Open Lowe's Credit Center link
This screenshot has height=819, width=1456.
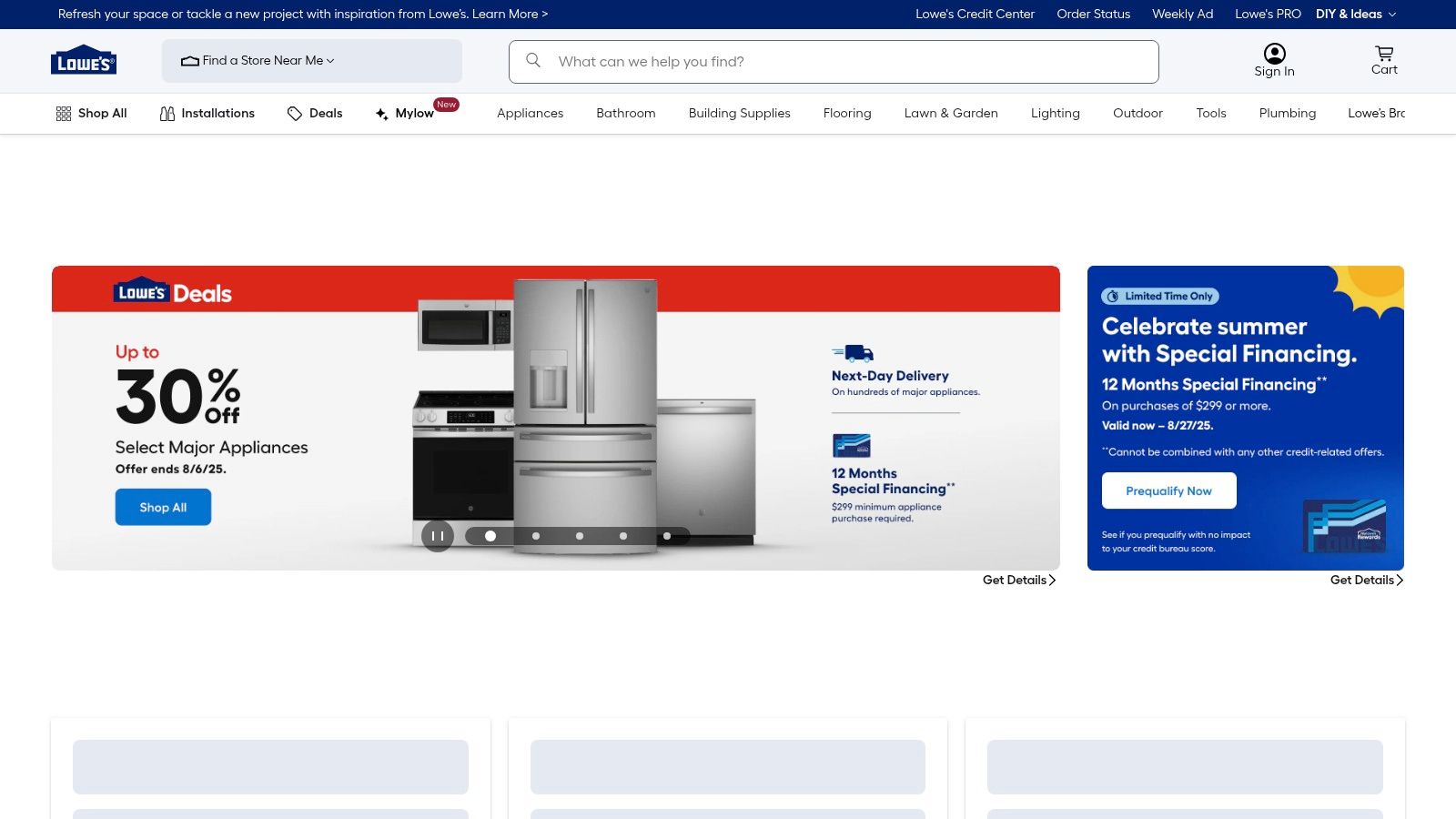point(975,15)
